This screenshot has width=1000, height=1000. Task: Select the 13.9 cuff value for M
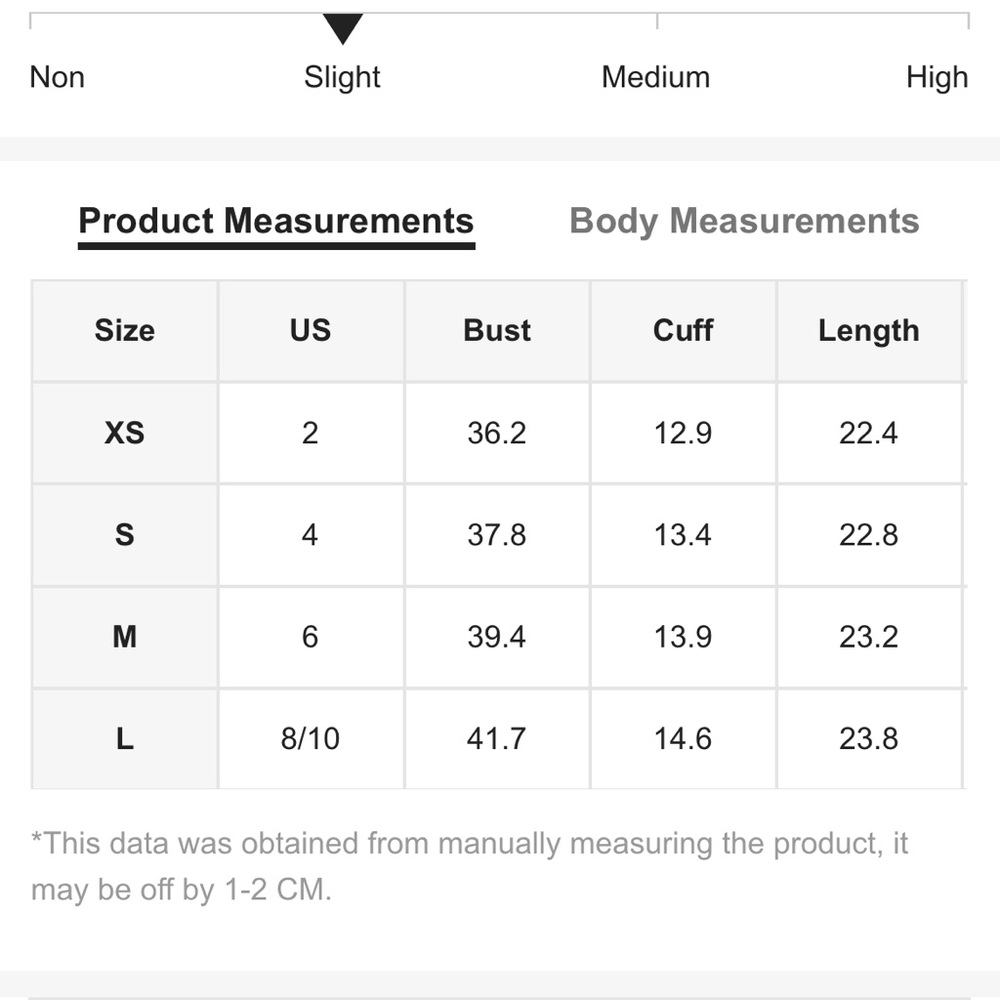pyautogui.click(x=683, y=637)
